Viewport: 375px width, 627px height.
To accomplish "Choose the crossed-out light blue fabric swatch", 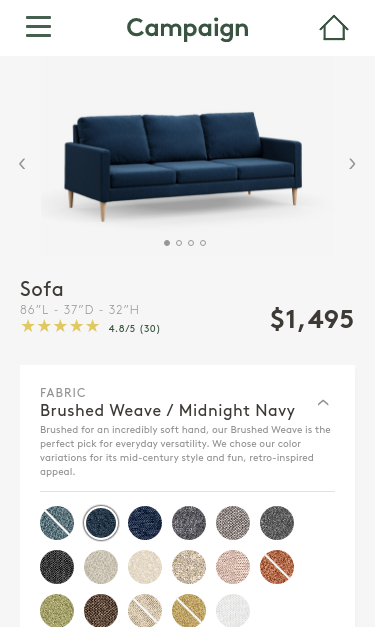I will pos(57,523).
